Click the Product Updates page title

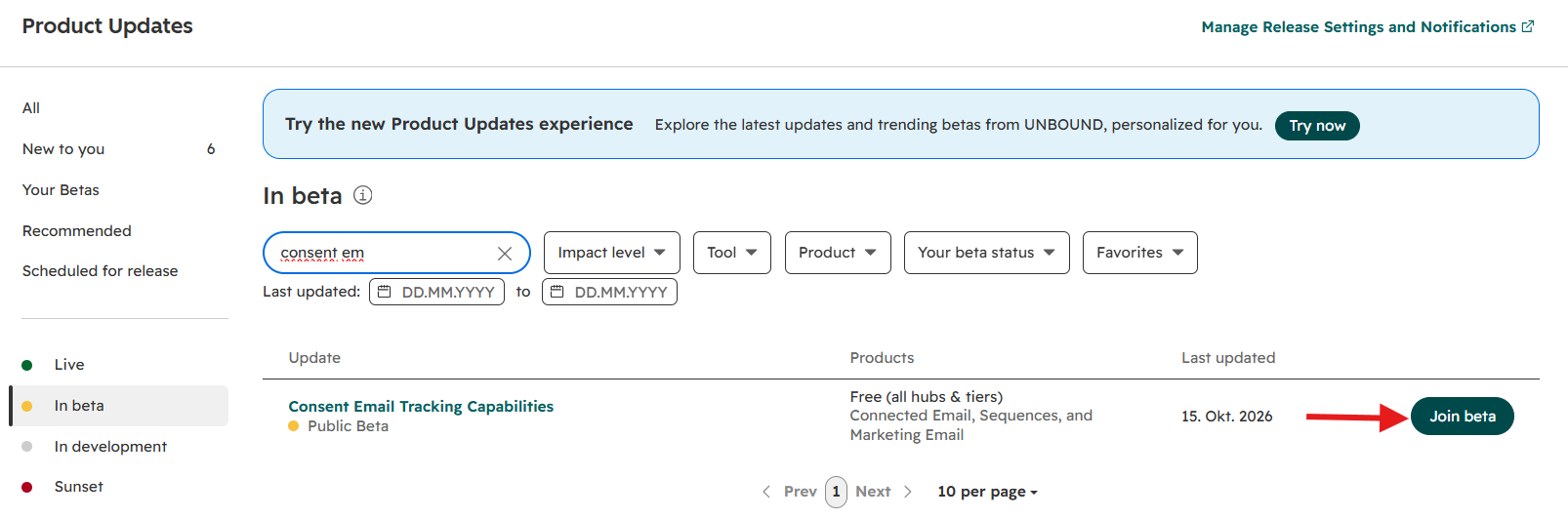click(107, 26)
